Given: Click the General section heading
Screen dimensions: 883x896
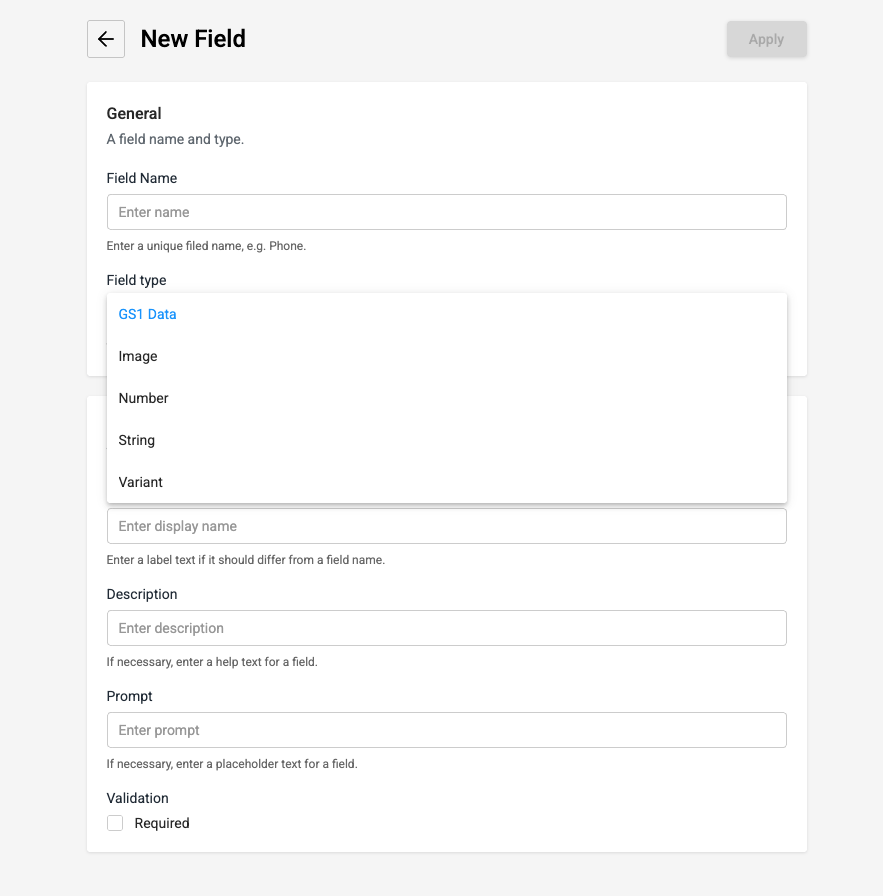Looking at the screenshot, I should pos(134,113).
